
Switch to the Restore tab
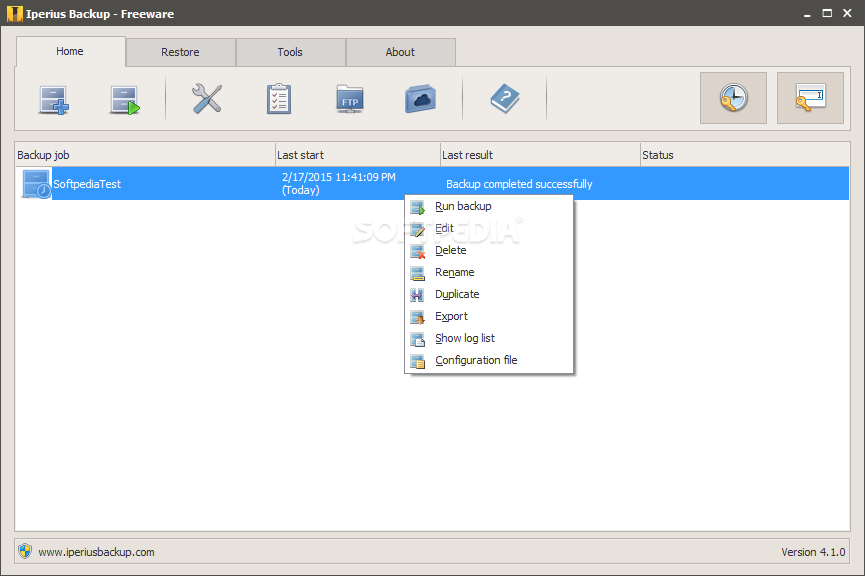tap(180, 52)
